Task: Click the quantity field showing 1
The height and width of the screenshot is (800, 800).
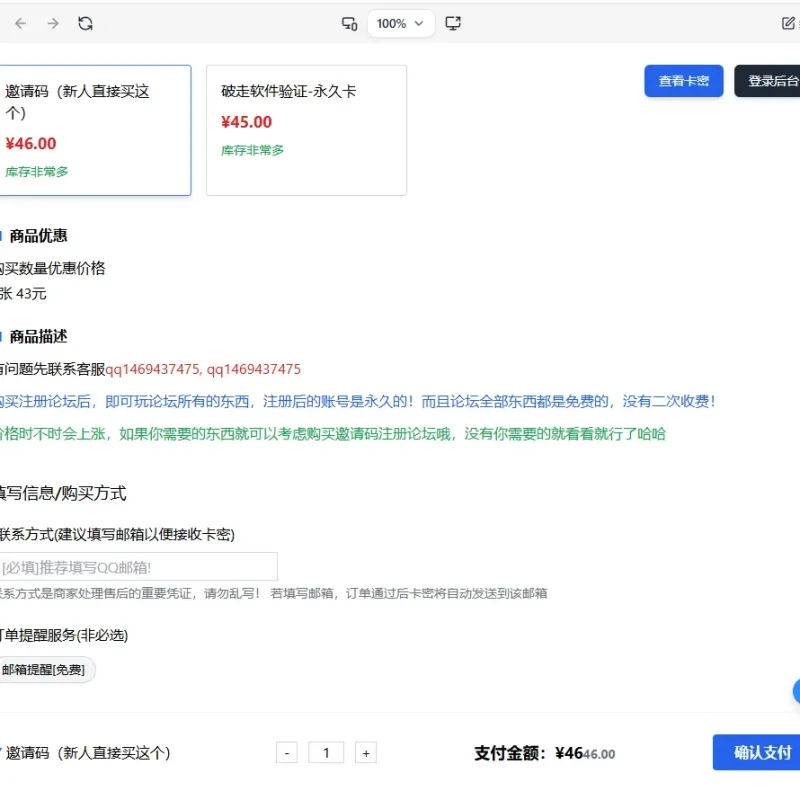Action: point(326,753)
